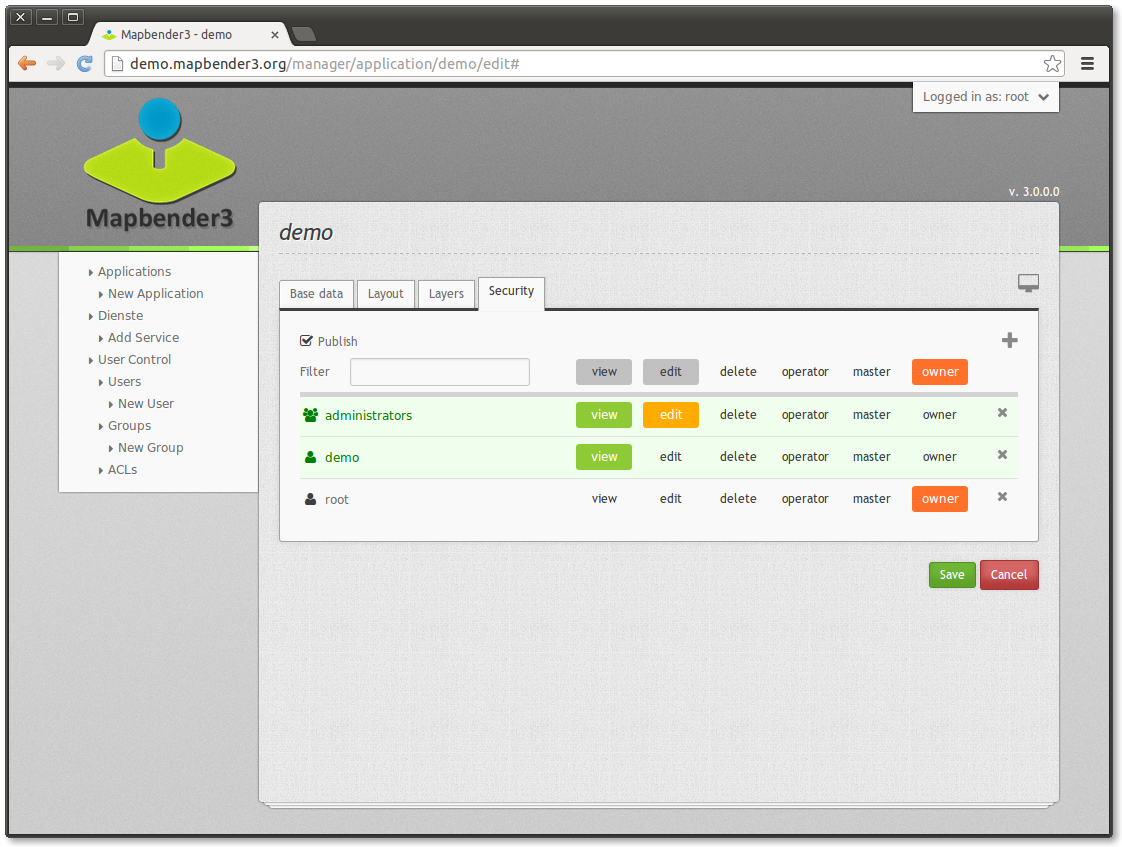Enable delete permission for administrators
1122x847 pixels.
[x=738, y=415]
